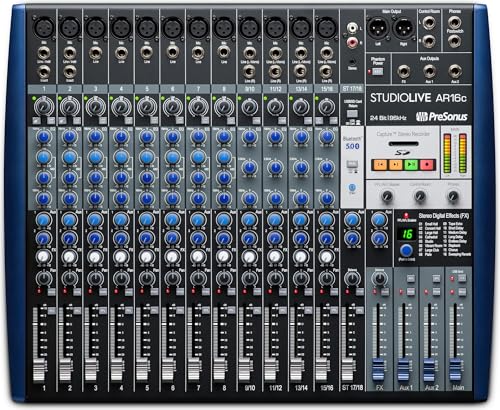Click the PreSonus logo

click(x=442, y=117)
